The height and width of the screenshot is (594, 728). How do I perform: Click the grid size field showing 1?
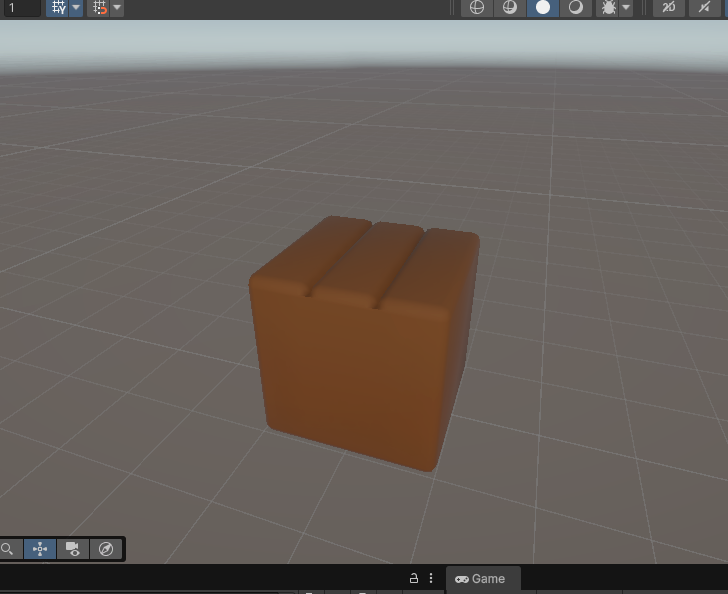[x=20, y=8]
